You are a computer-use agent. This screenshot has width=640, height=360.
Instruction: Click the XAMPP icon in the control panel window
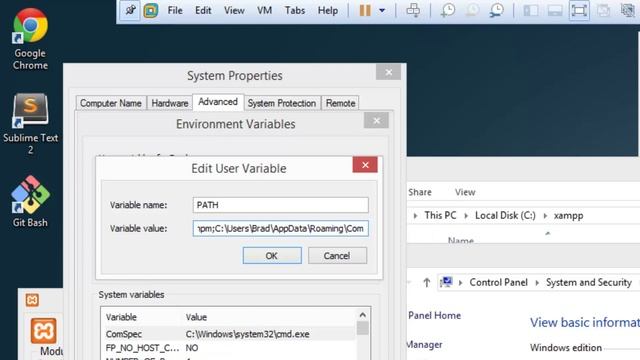[x=43, y=331]
